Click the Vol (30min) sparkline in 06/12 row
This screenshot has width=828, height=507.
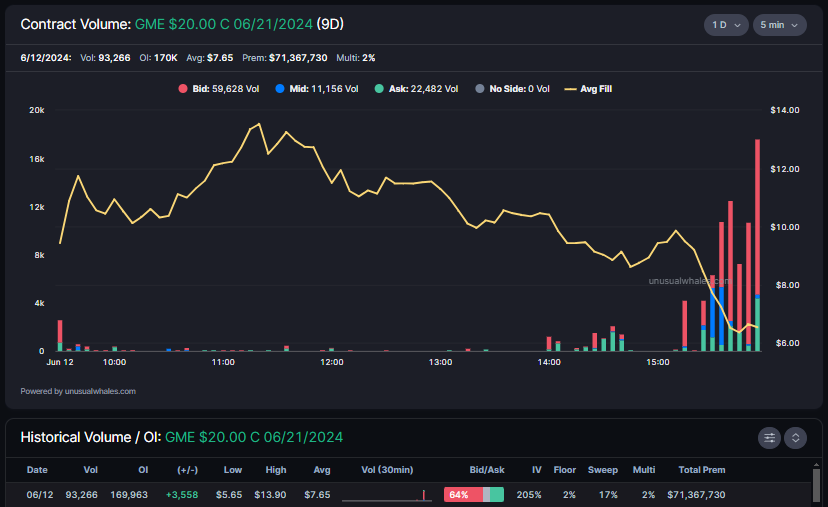pos(387,495)
